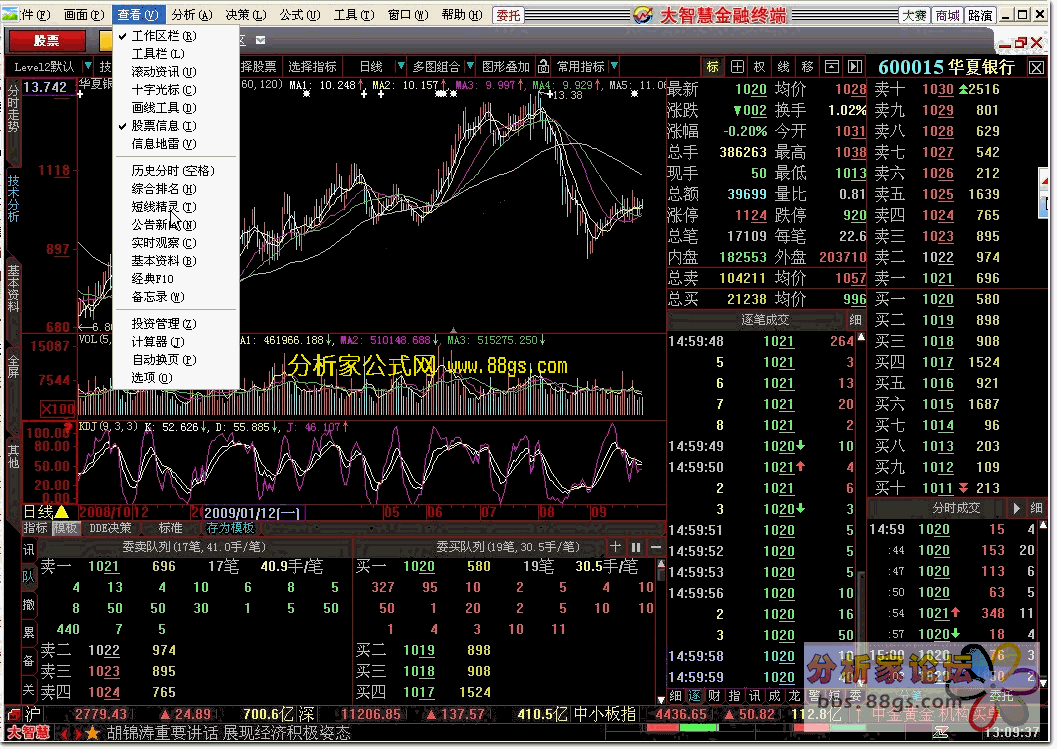Click the scroll-down arrow of the order queue panel
This screenshot has width=1057, height=749.
tap(661, 699)
